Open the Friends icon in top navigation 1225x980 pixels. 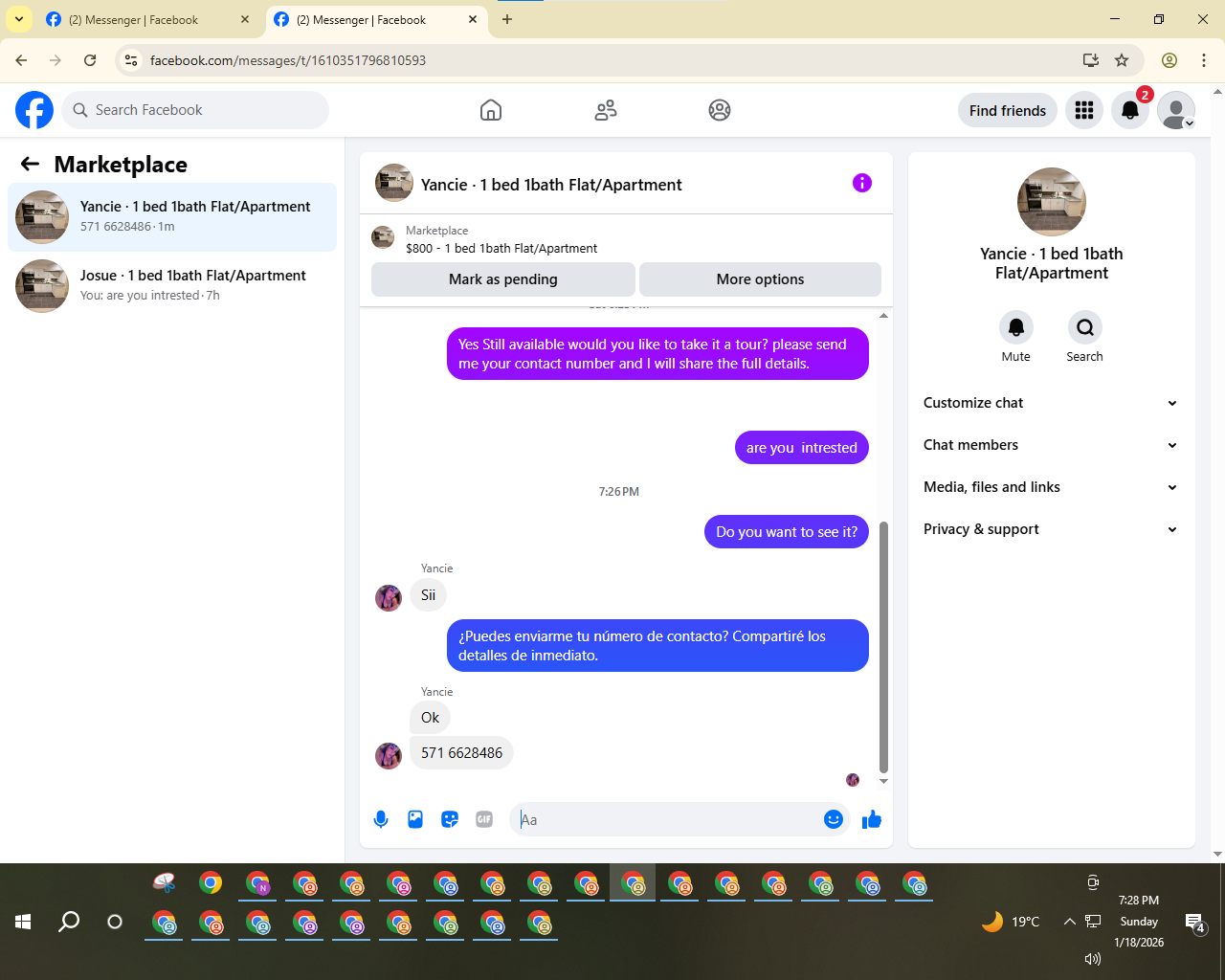pos(606,110)
